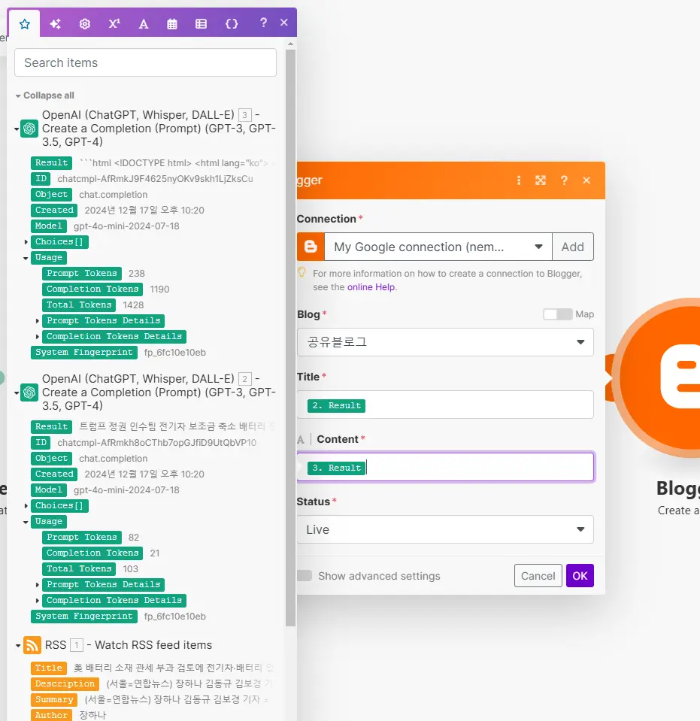700x721 pixels.
Task: Collapse the OpenAI module 3 section
Action: click(17, 129)
